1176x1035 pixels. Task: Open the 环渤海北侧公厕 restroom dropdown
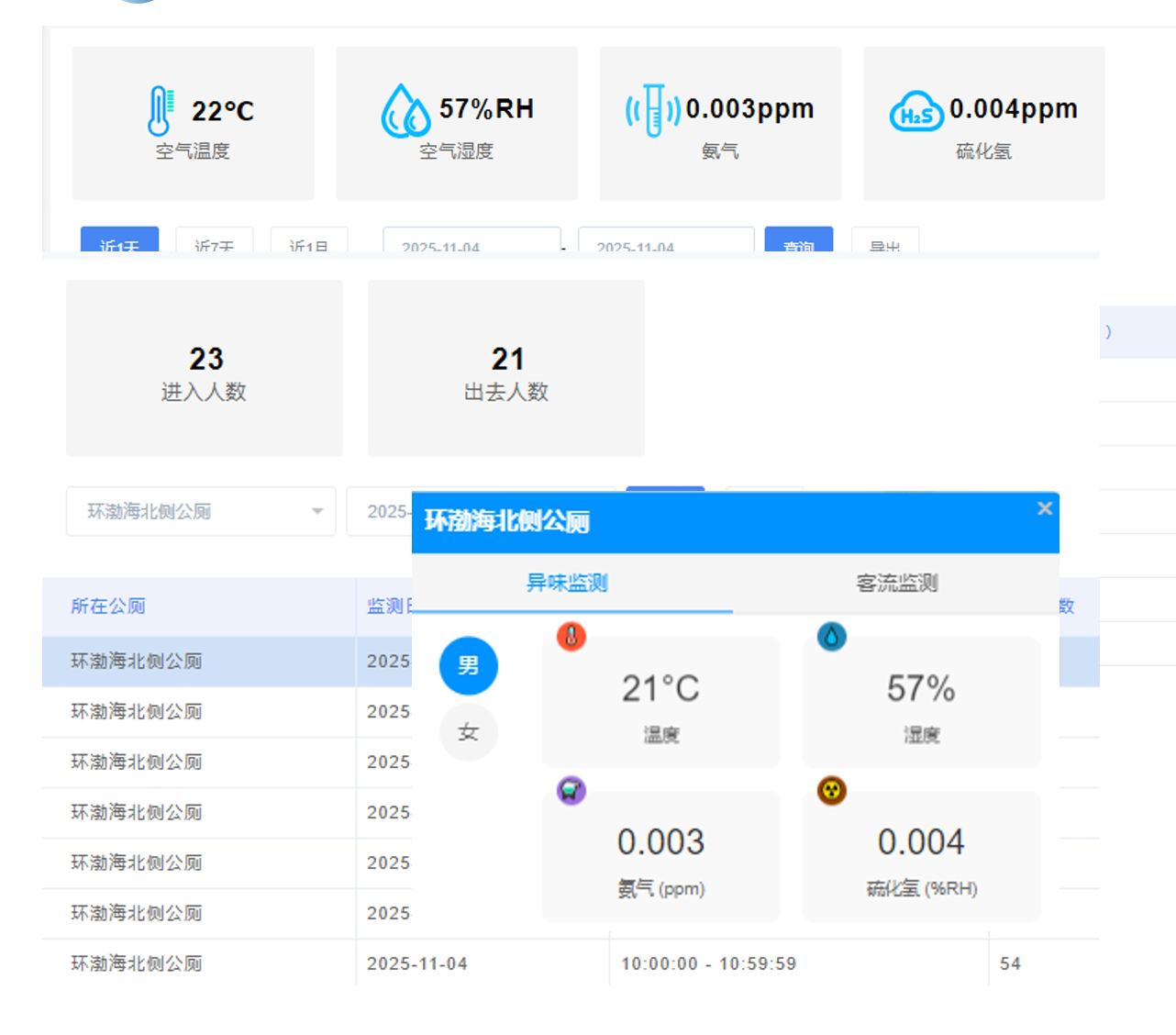coord(201,511)
